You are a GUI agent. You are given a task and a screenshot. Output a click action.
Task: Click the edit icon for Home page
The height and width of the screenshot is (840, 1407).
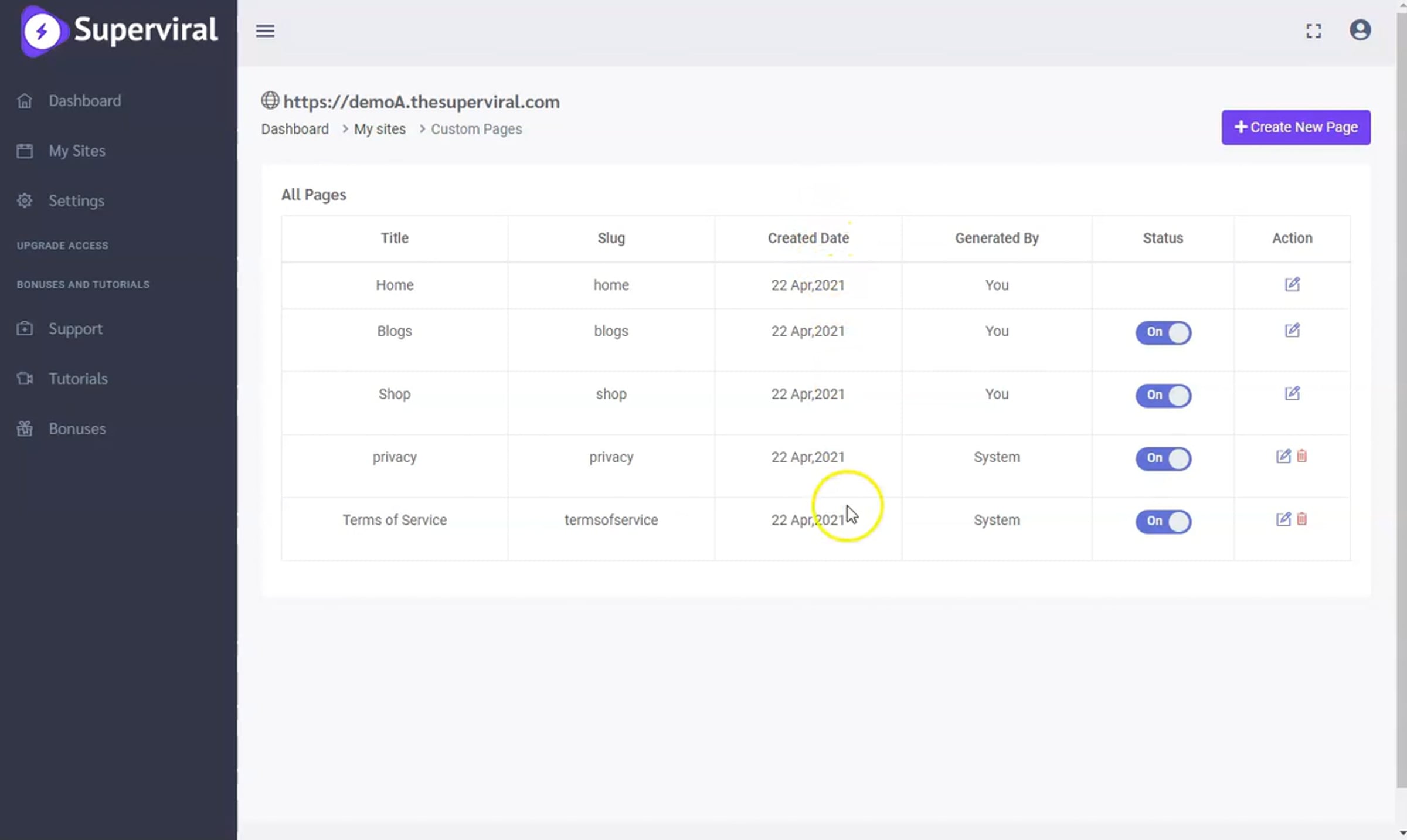[1292, 284]
